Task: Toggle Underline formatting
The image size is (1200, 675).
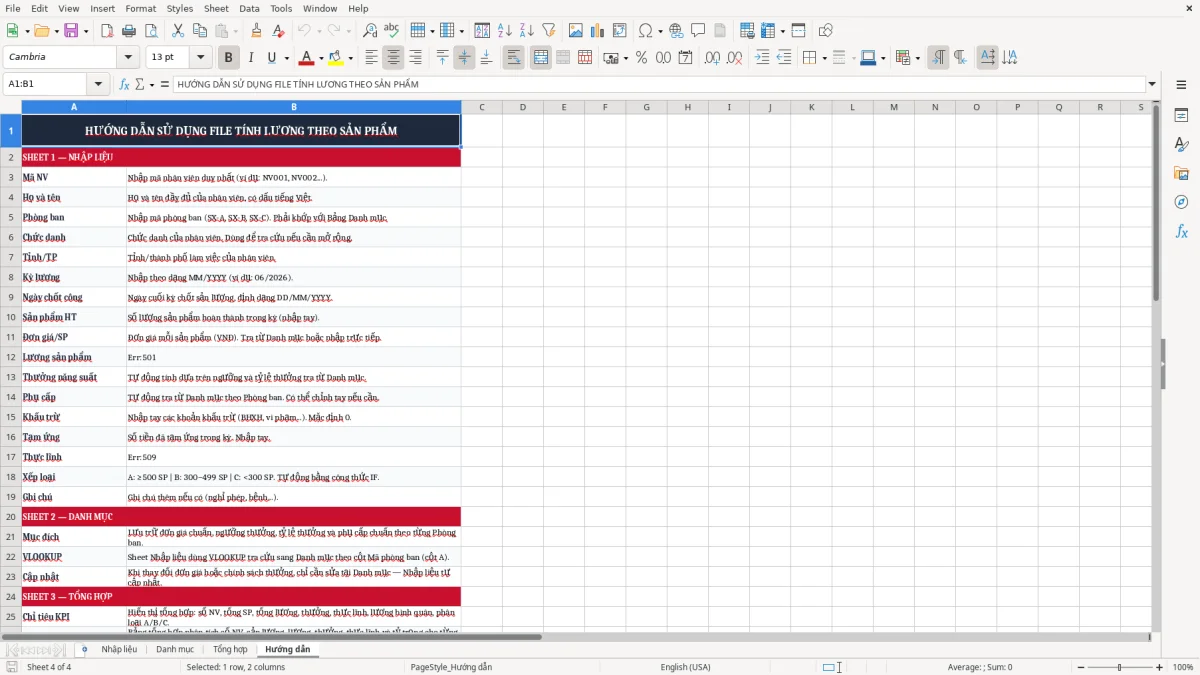Action: [x=272, y=58]
